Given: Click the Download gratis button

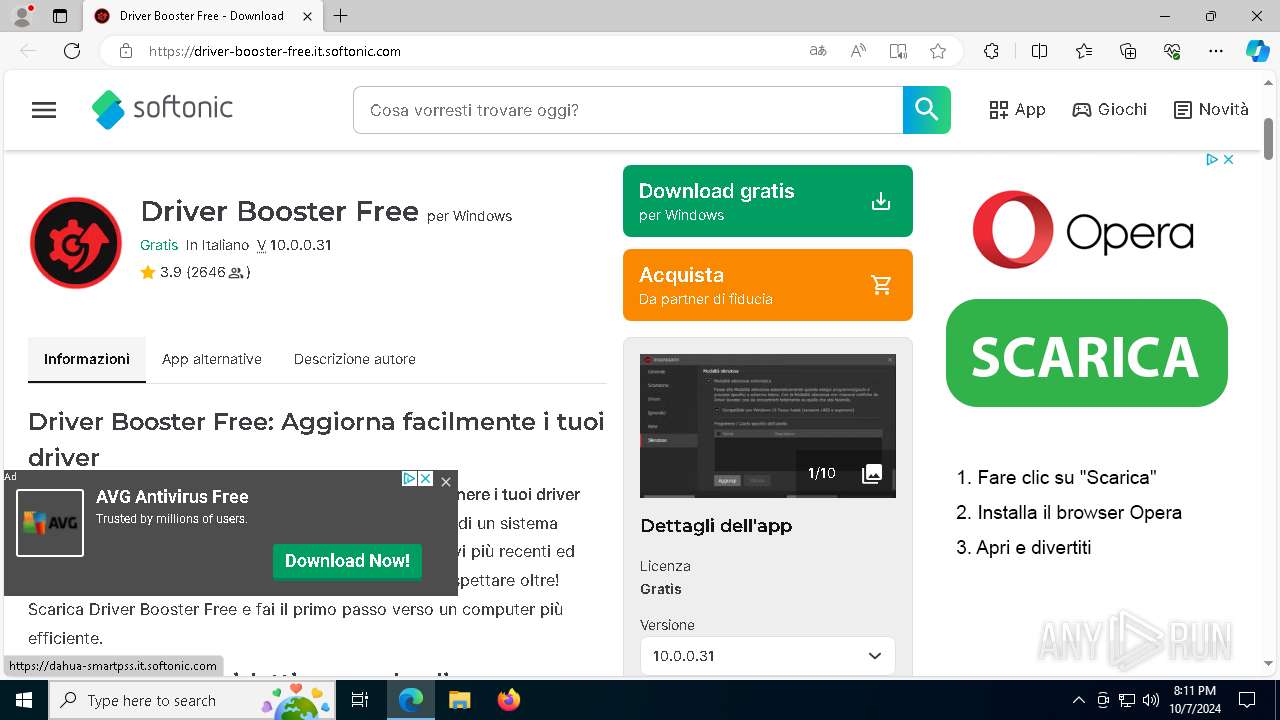Looking at the screenshot, I should pos(768,201).
